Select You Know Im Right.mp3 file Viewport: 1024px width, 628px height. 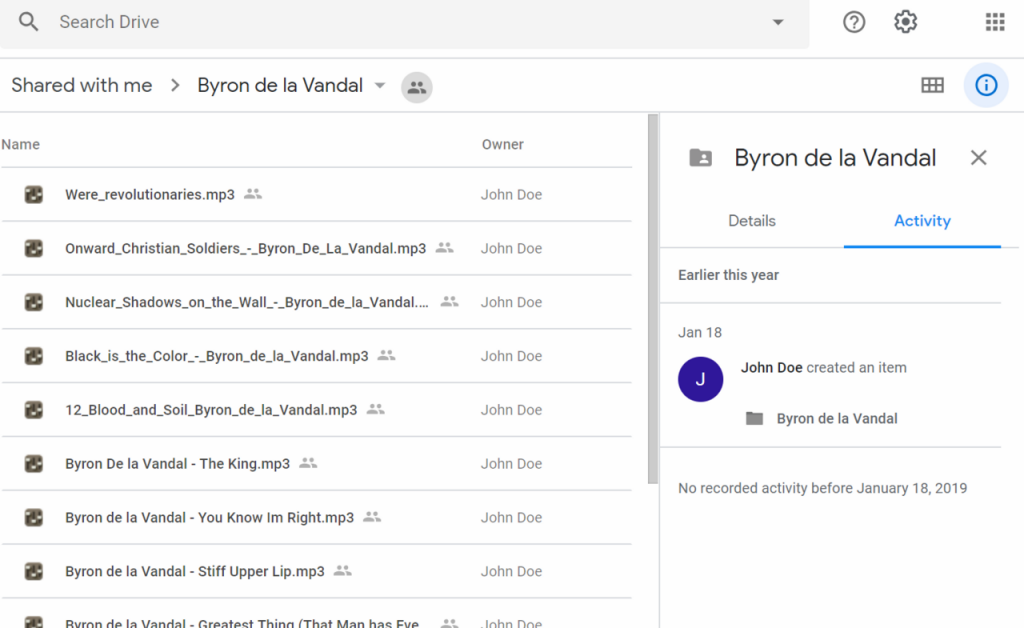(x=209, y=518)
